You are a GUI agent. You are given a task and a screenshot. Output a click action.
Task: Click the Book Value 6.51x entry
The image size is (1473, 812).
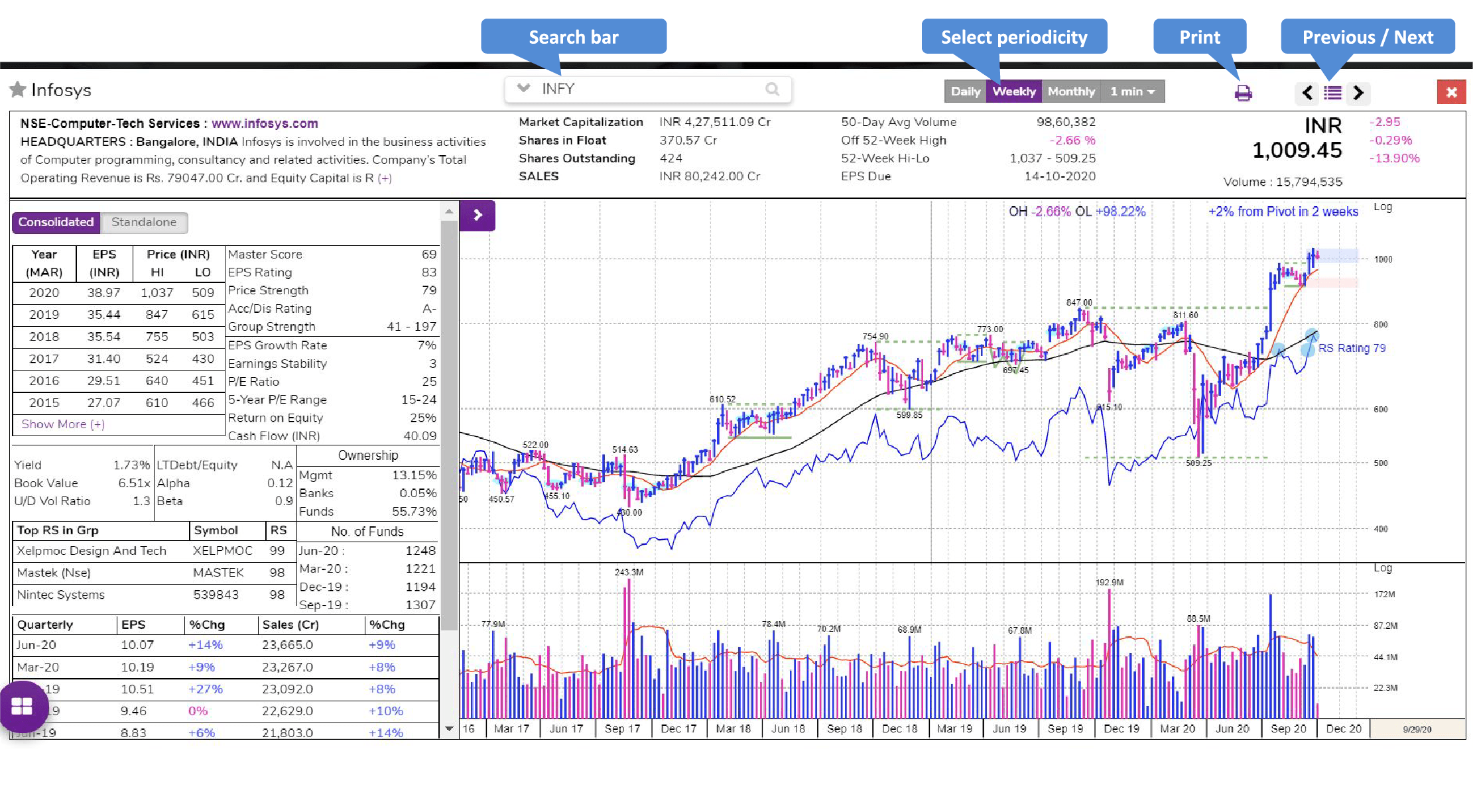pos(82,483)
